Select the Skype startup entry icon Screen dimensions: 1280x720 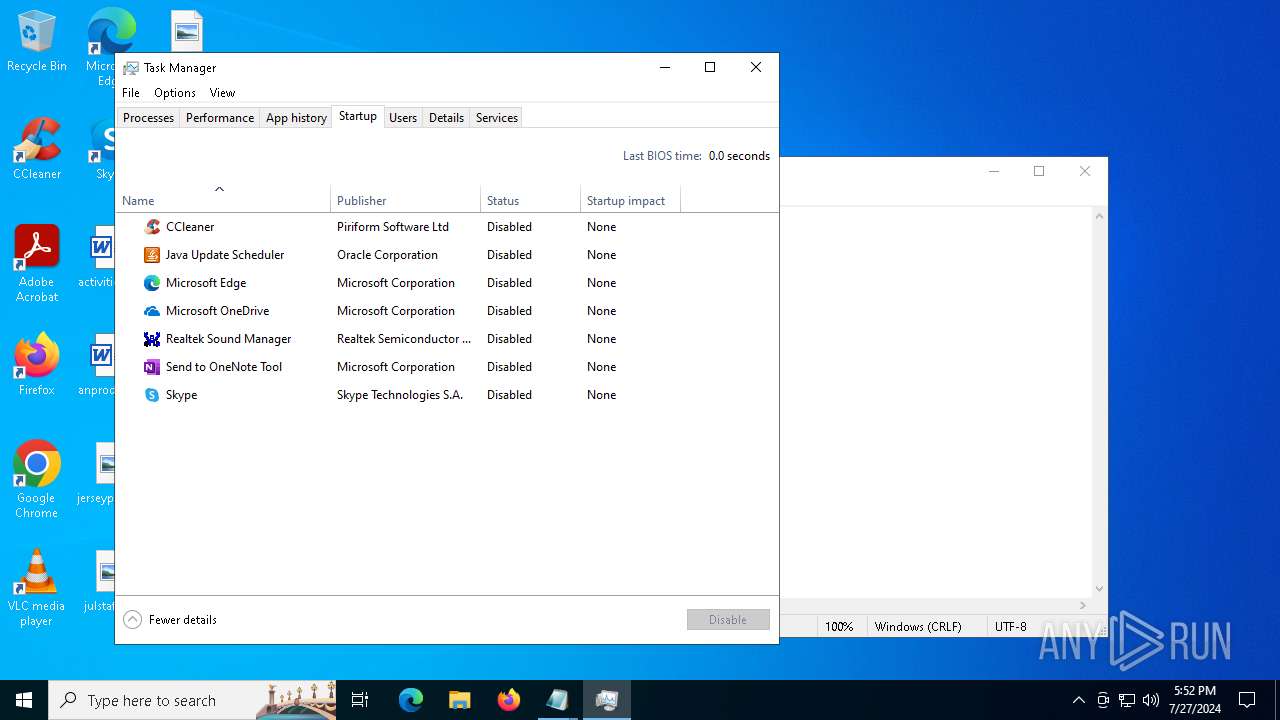(152, 395)
